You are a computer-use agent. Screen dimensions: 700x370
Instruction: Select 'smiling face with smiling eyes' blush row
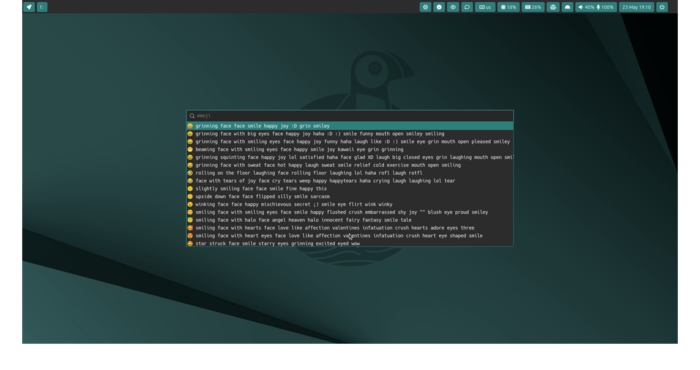(350, 212)
